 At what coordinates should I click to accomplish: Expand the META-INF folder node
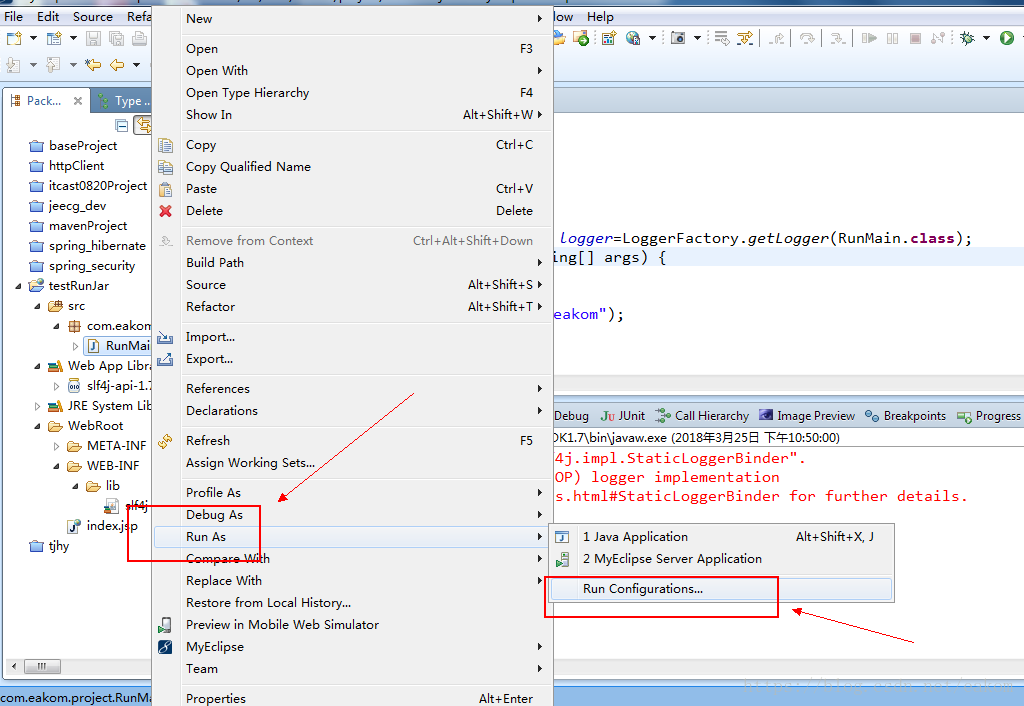point(56,446)
